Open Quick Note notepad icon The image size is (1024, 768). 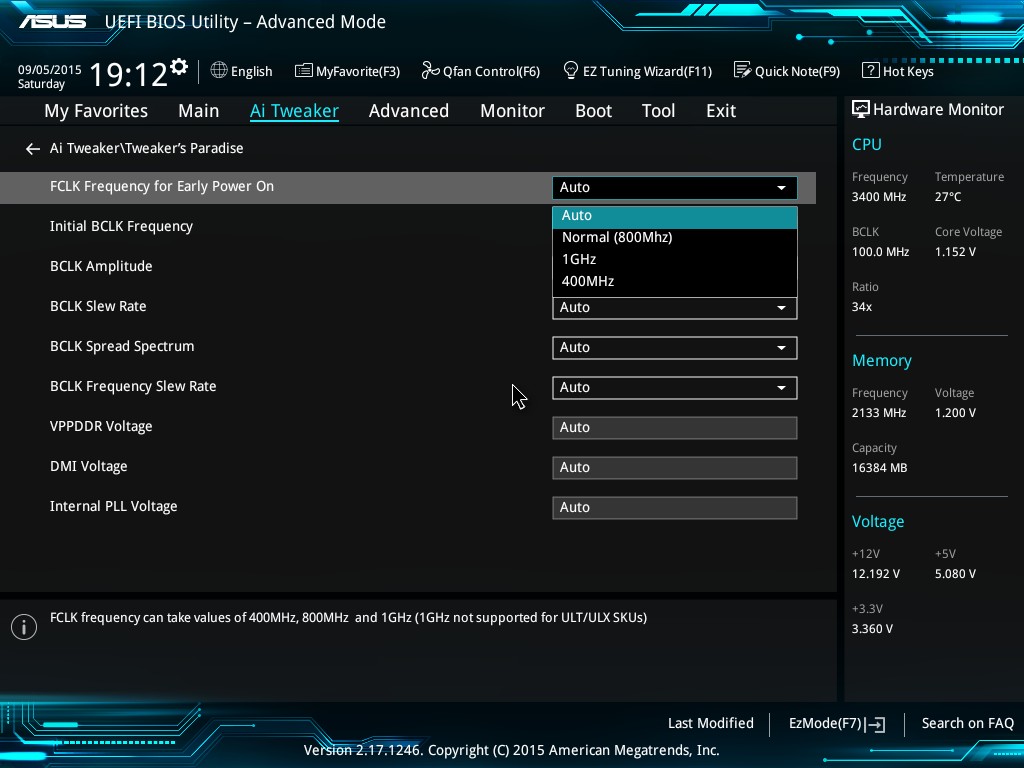[743, 70]
